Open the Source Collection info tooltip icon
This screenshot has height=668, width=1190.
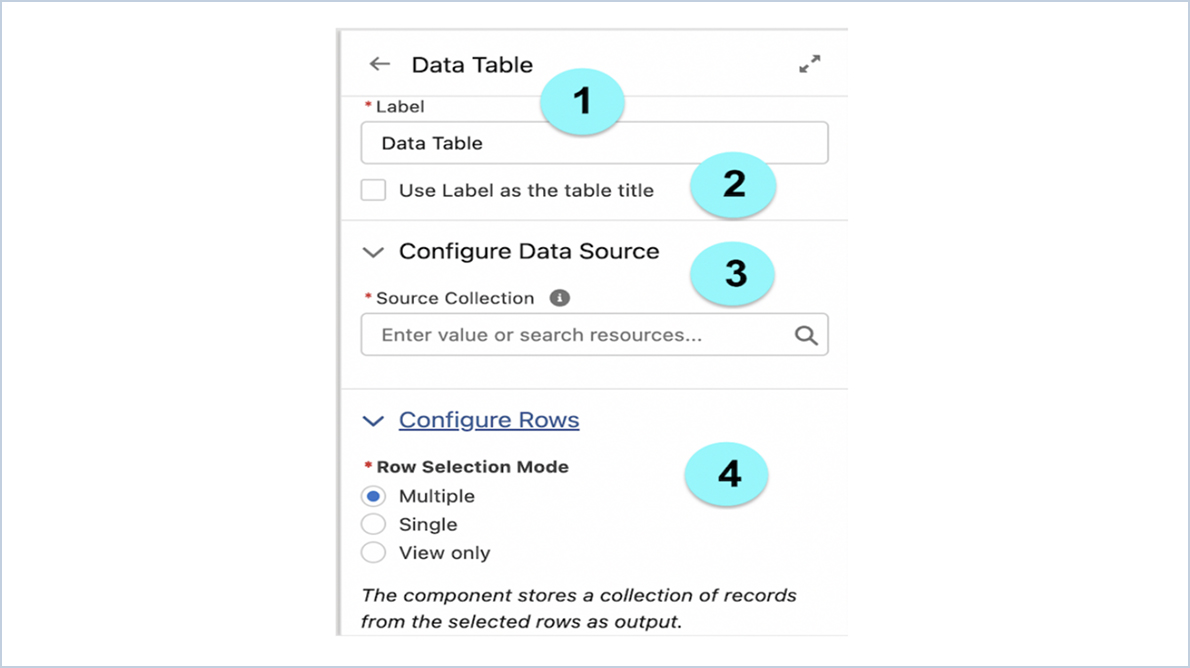(560, 297)
